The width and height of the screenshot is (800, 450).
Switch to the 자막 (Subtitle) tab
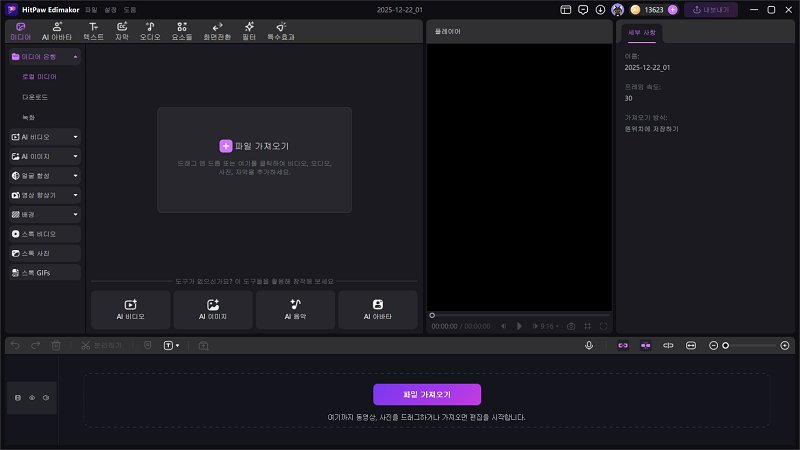point(122,31)
